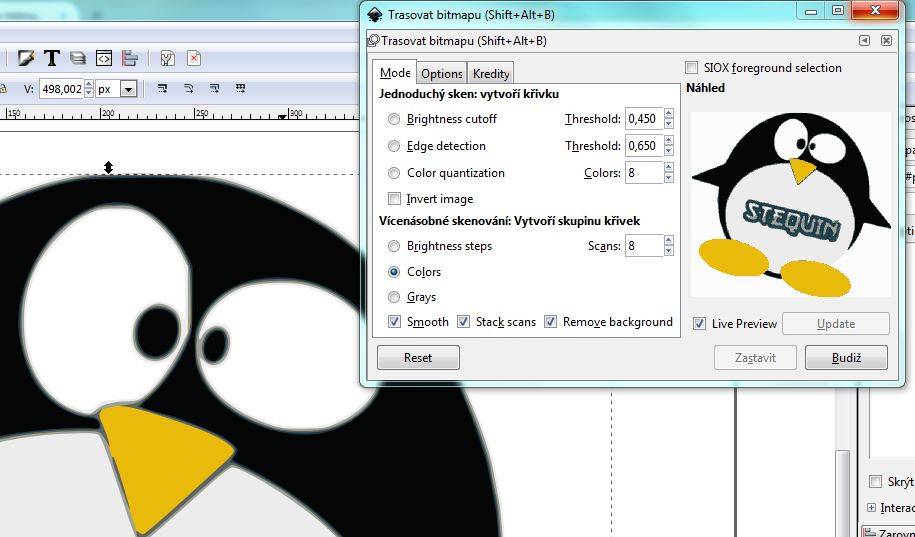The image size is (915, 537).
Task: Click the trace bitmap icon in panel header
Action: click(x=373, y=40)
